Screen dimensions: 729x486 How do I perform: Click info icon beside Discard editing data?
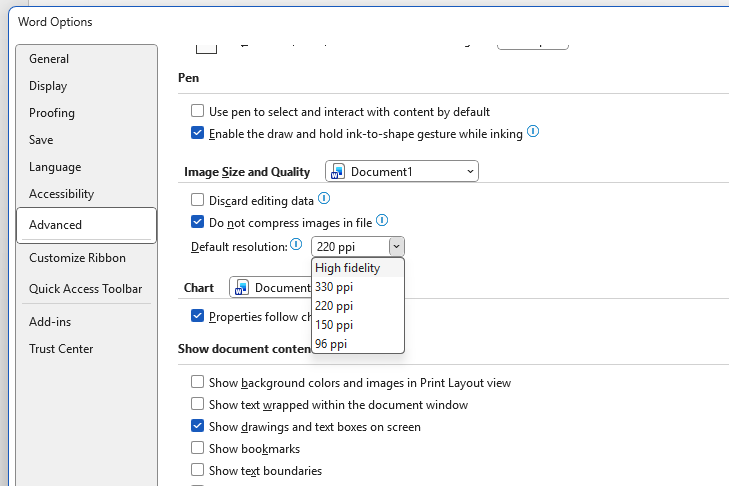(323, 200)
